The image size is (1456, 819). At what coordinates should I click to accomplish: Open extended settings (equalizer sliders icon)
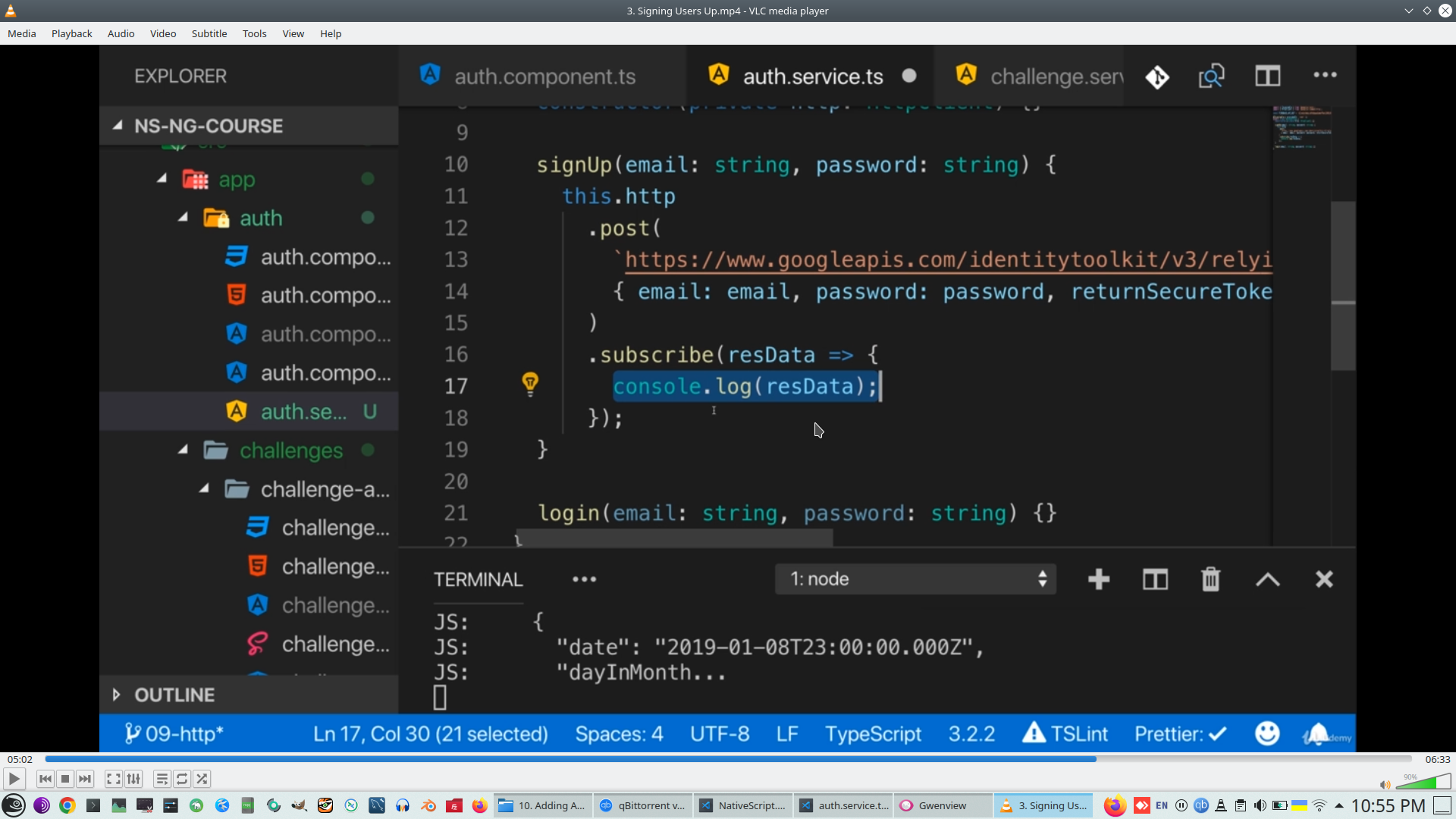[x=133, y=779]
